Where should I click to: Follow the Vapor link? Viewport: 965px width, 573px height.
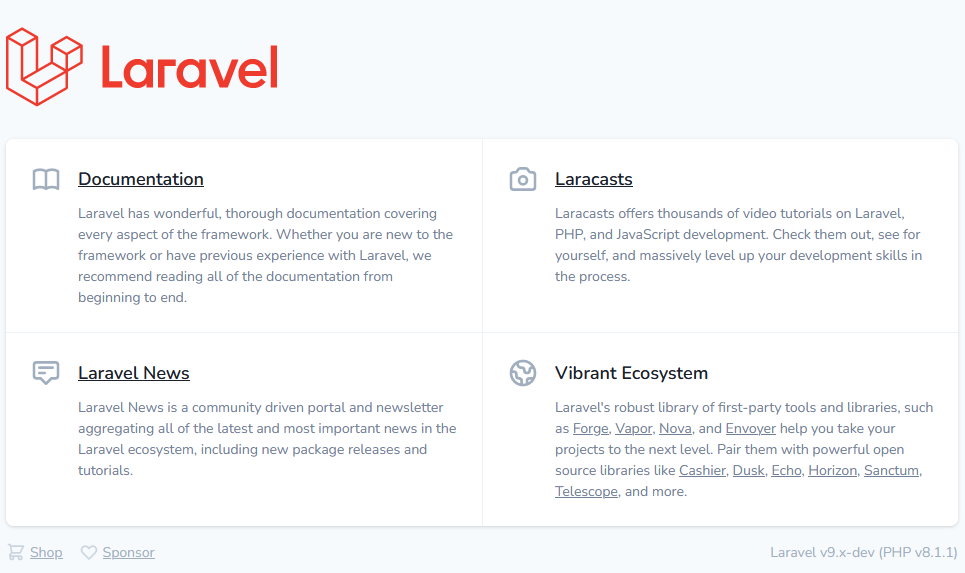click(x=633, y=428)
